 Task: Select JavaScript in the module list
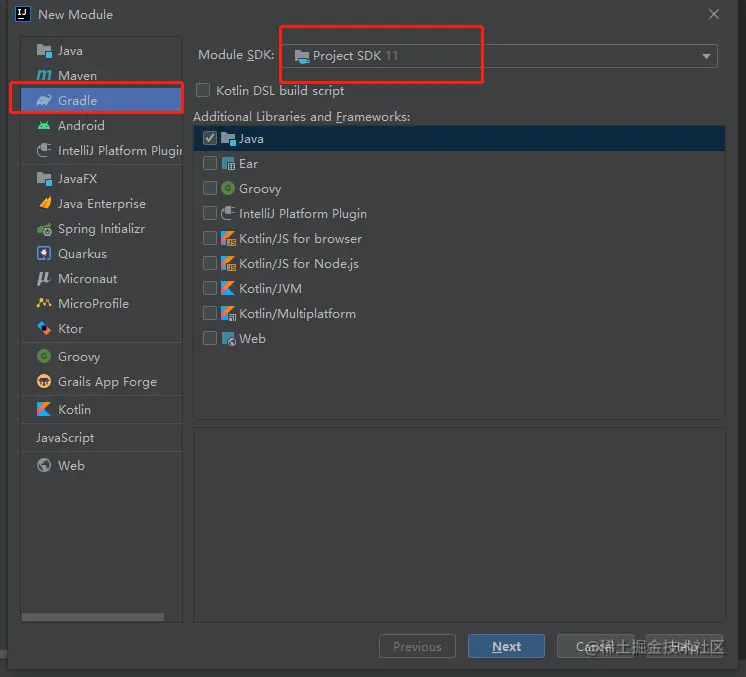tap(65, 437)
